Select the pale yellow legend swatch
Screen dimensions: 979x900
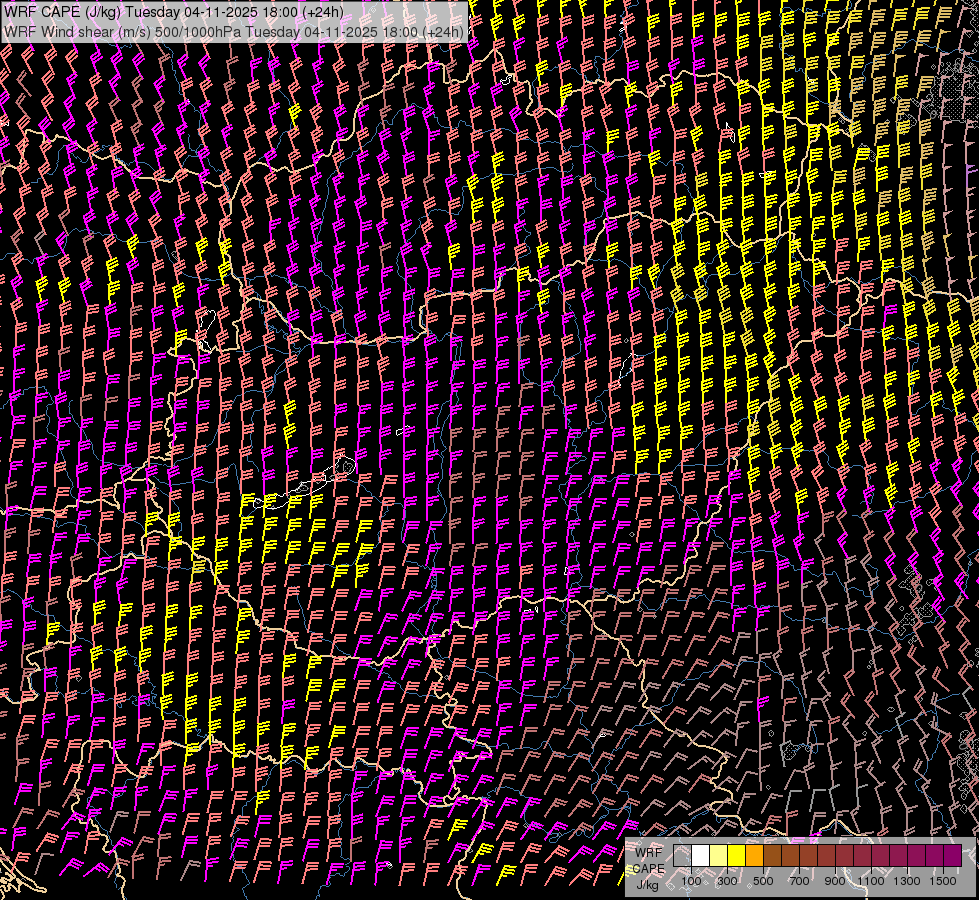[719, 856]
